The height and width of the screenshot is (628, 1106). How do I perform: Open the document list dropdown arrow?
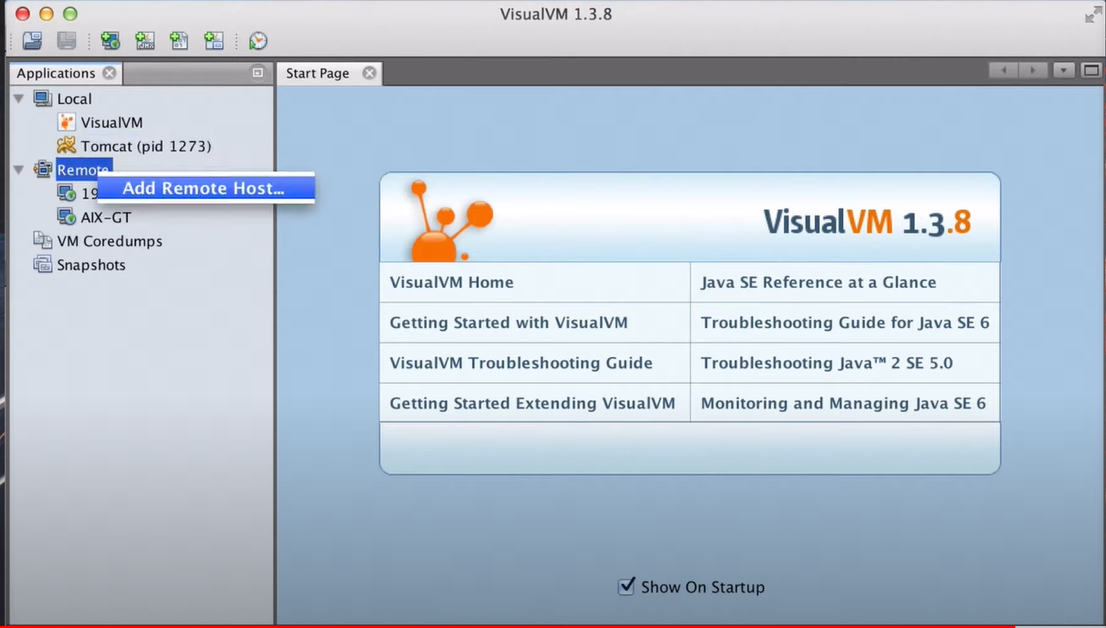click(x=1064, y=71)
